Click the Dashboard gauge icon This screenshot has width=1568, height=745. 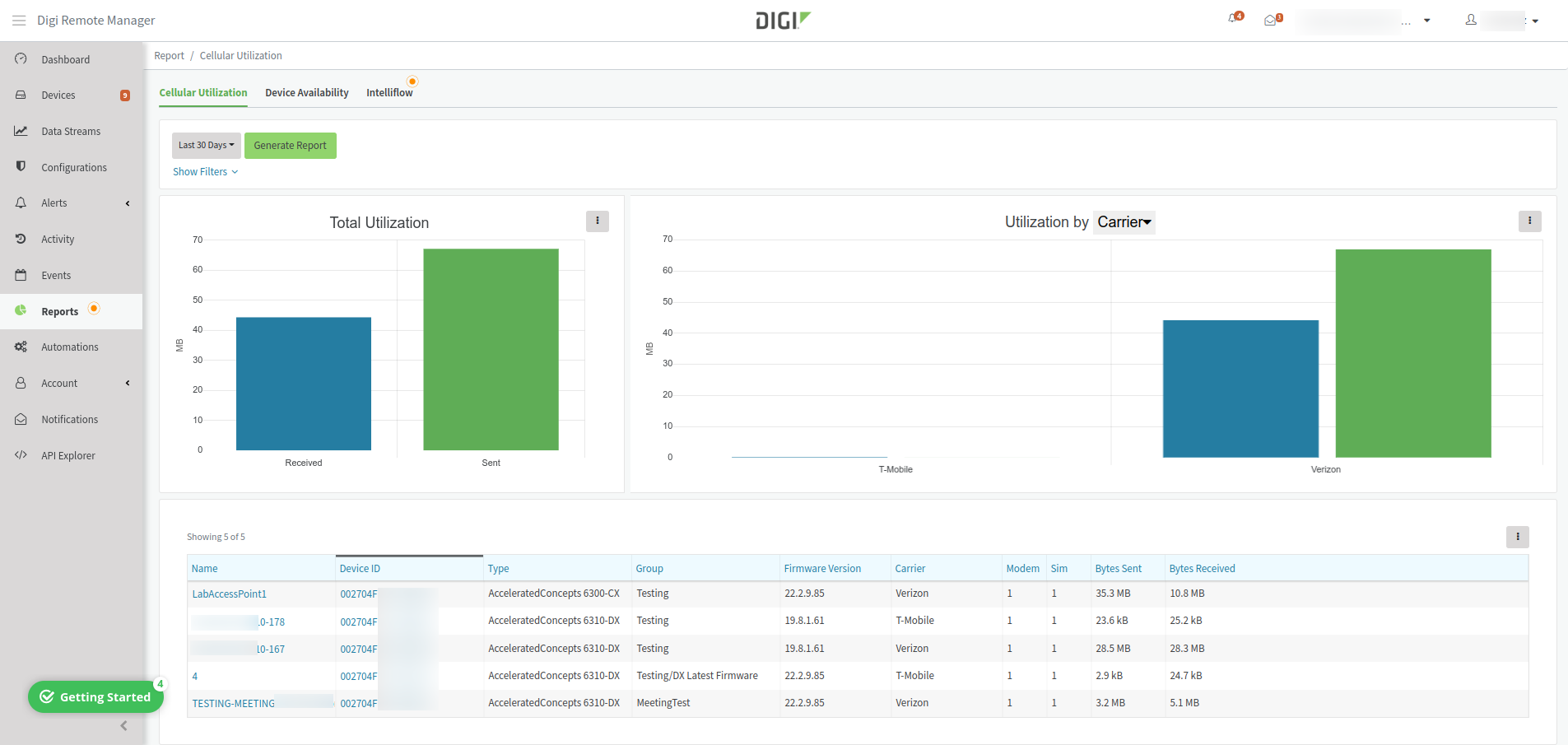coord(21,59)
